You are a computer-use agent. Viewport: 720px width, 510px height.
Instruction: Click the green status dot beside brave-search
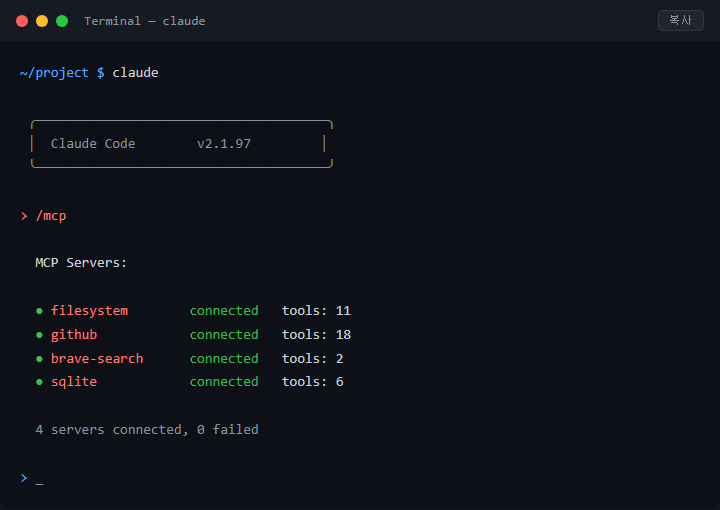[x=39, y=359]
